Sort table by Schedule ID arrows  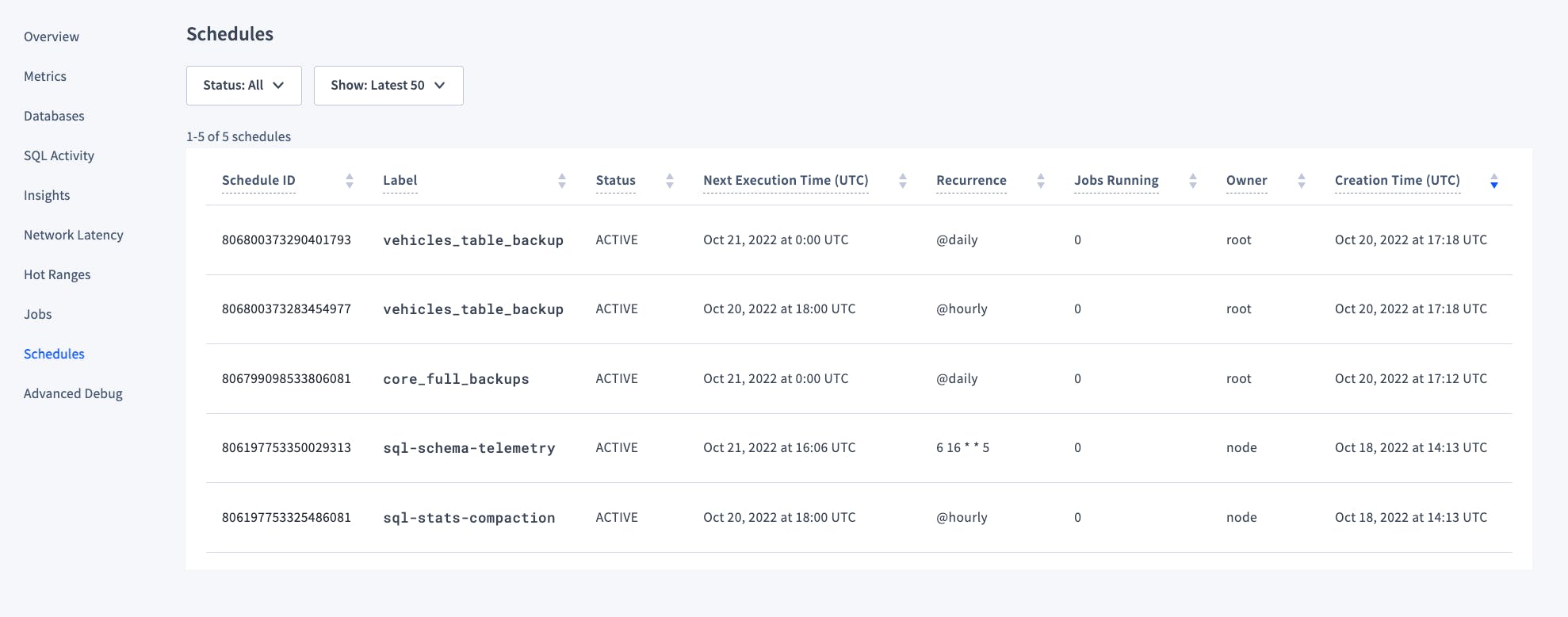point(350,181)
